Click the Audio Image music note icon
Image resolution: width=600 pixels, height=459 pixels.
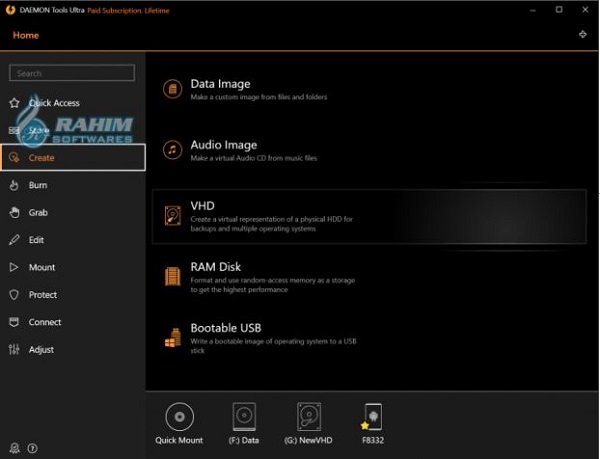tap(173, 150)
